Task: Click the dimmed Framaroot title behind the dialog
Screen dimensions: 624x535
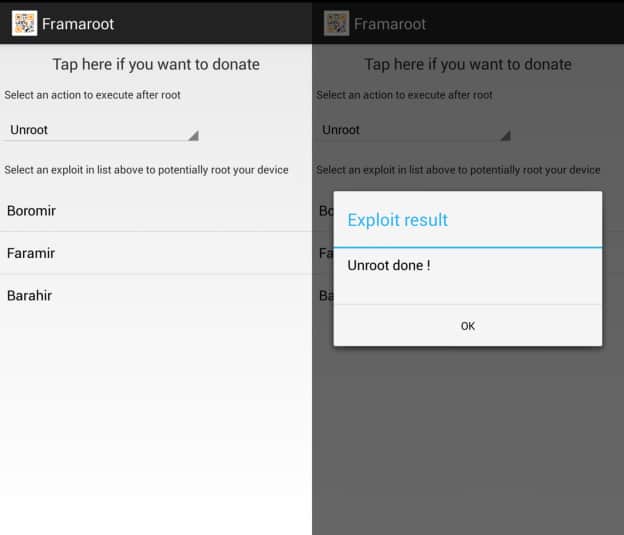Action: (x=390, y=24)
